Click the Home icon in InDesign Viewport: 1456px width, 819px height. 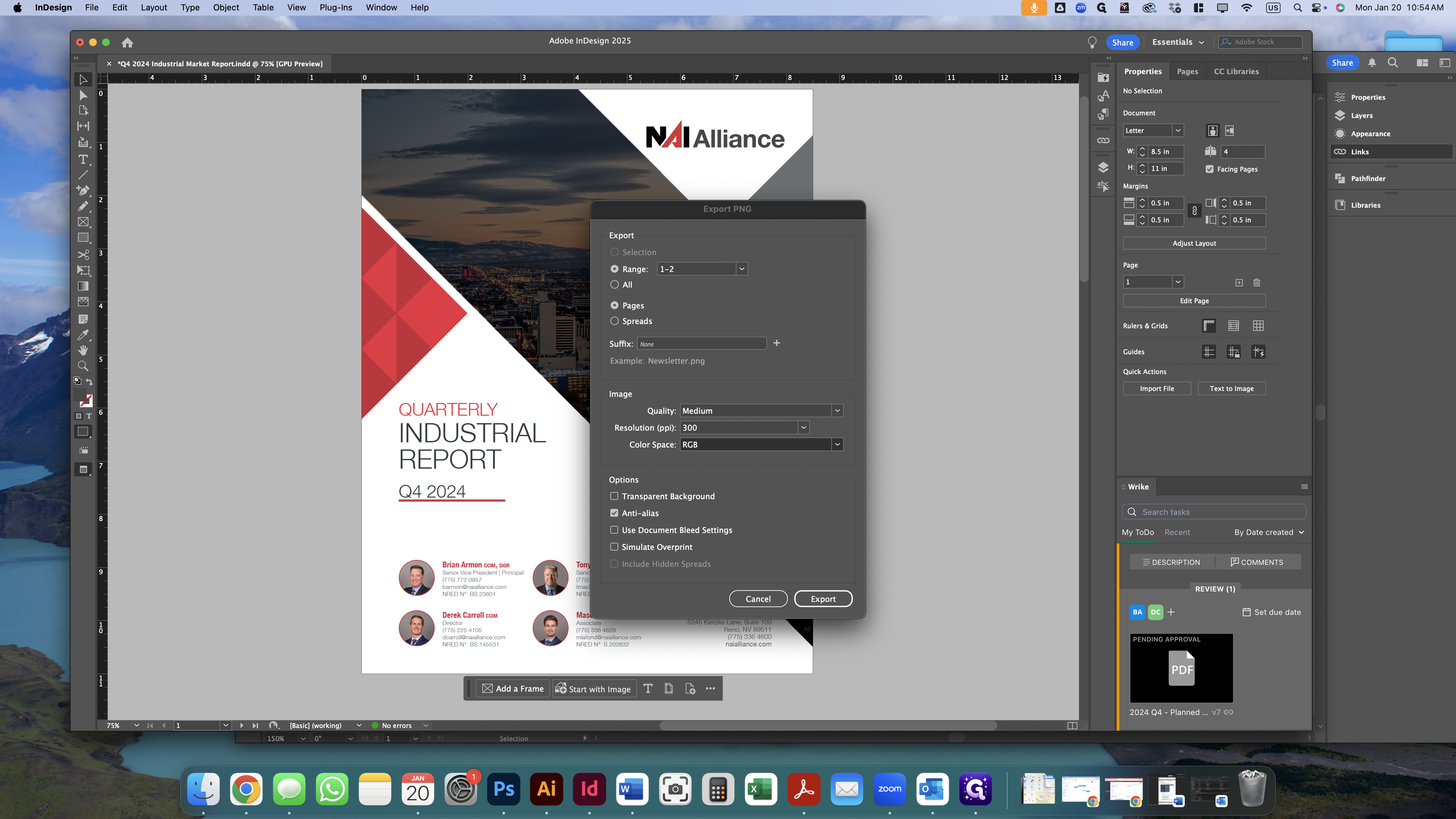(127, 42)
